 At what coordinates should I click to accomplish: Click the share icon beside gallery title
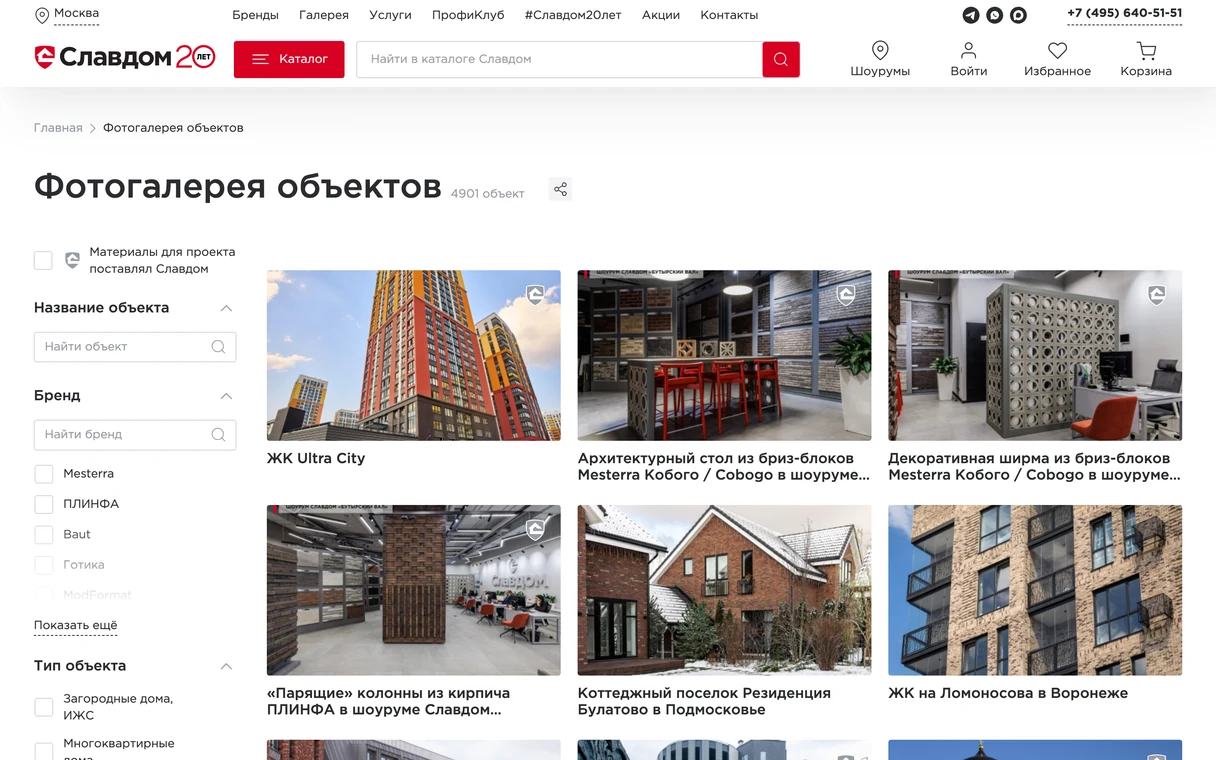[560, 189]
